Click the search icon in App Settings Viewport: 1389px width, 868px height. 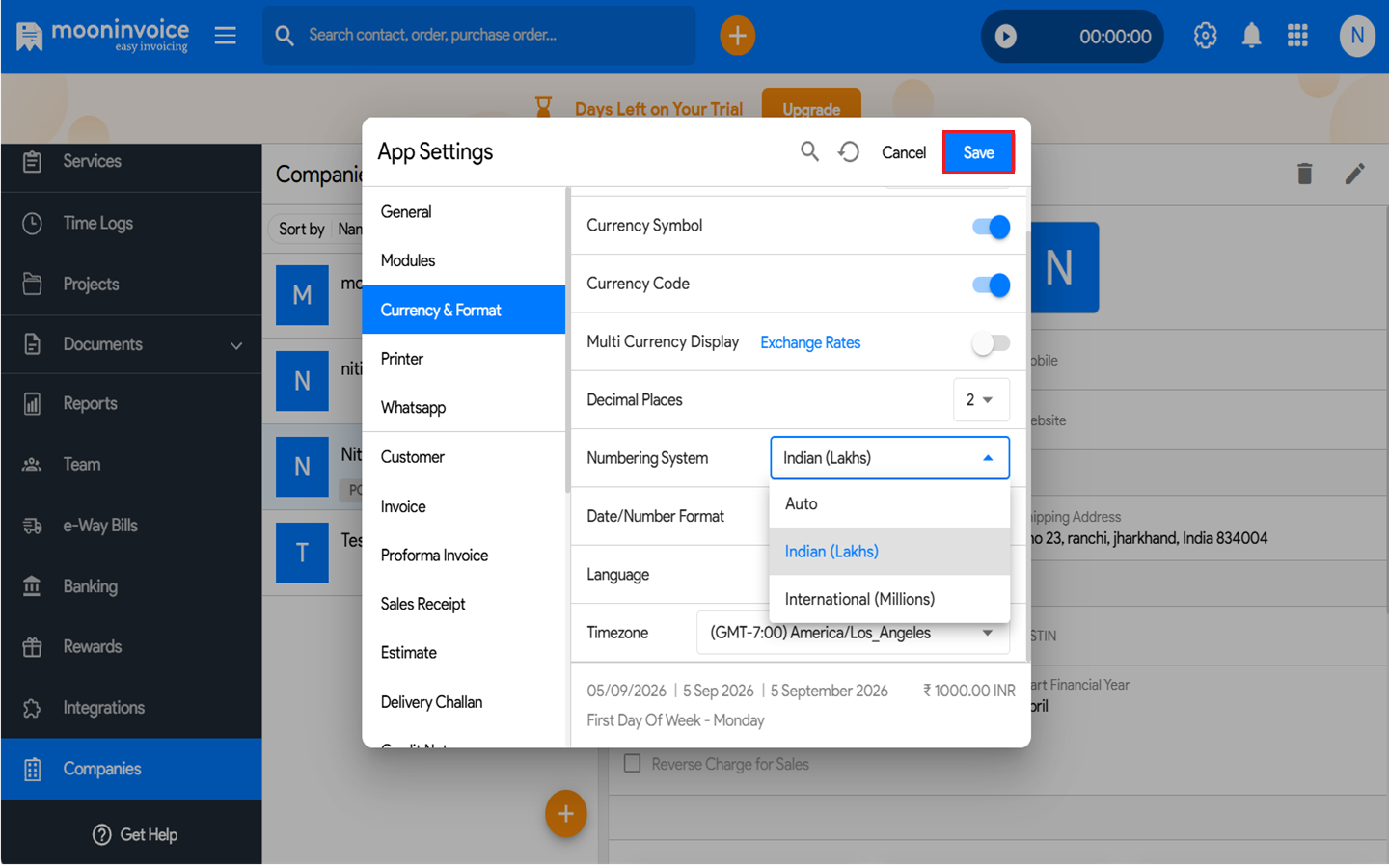coord(809,151)
